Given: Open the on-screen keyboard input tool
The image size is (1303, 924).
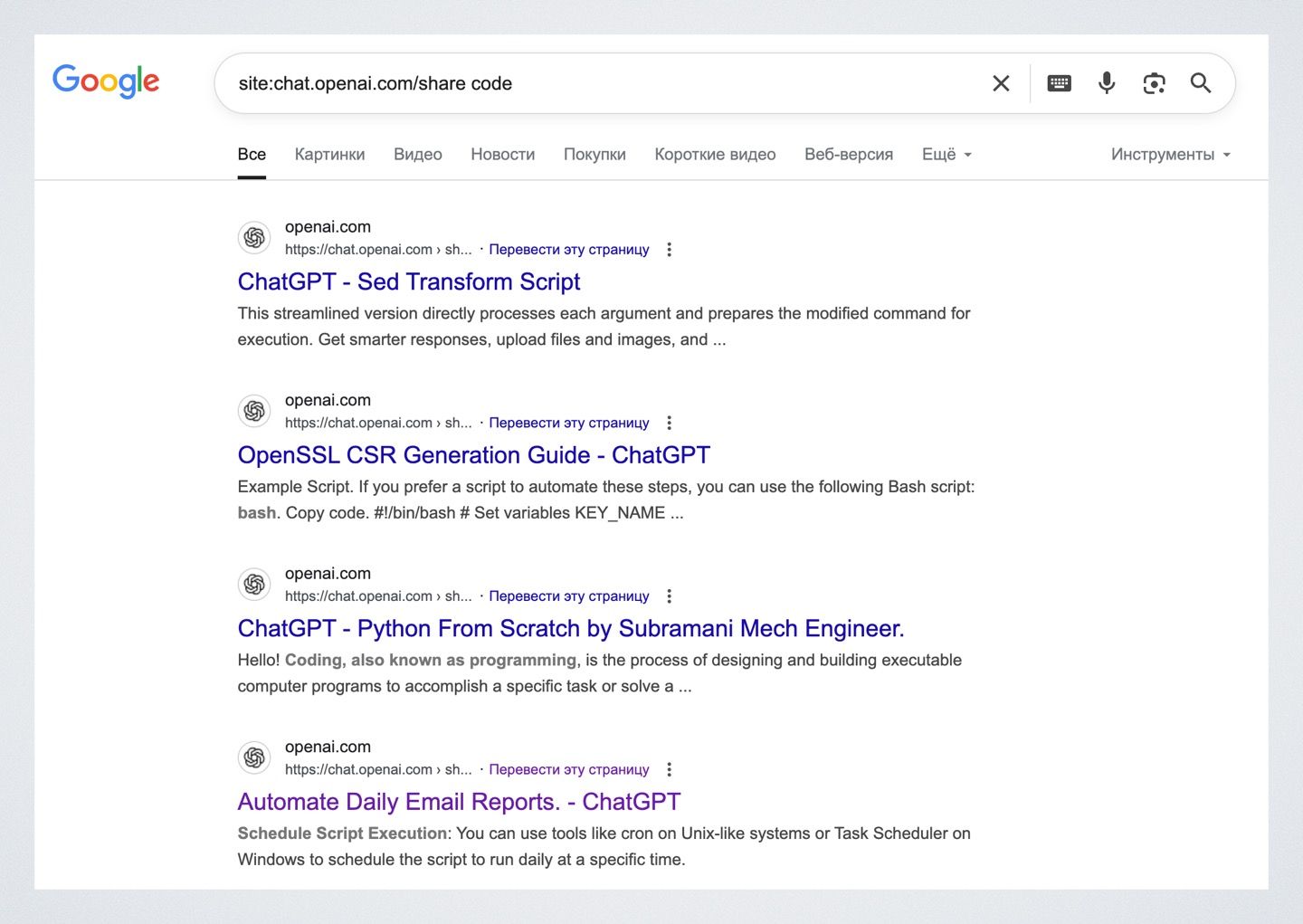Looking at the screenshot, I should pyautogui.click(x=1059, y=83).
